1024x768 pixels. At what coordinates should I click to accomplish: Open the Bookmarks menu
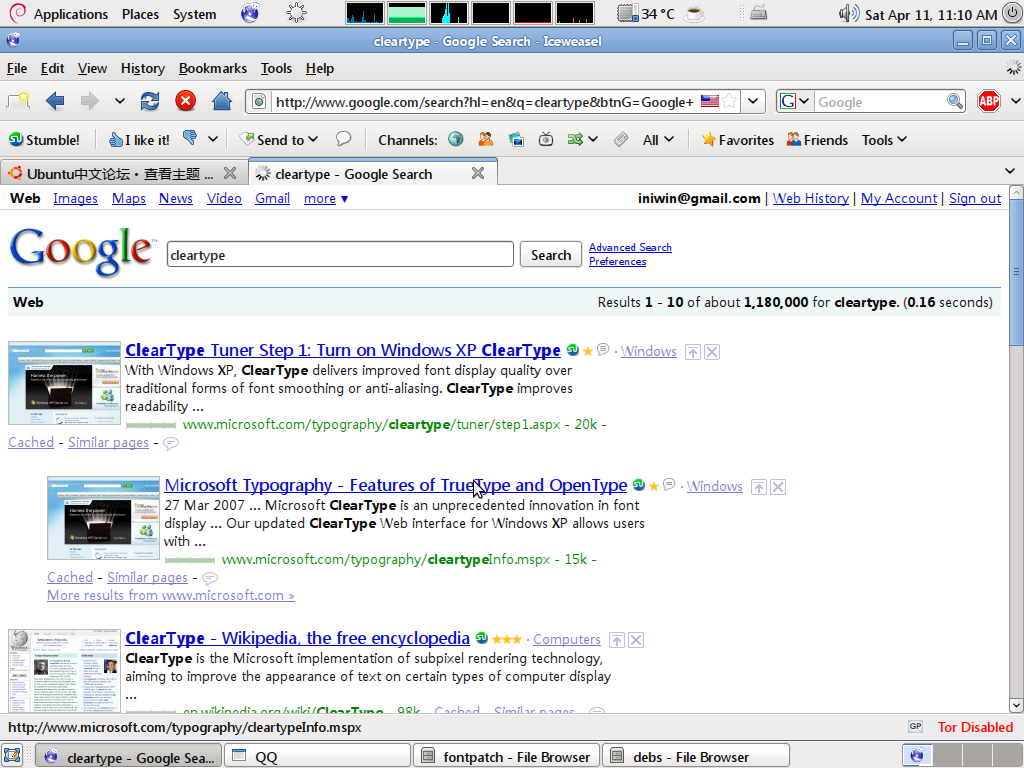tap(213, 69)
